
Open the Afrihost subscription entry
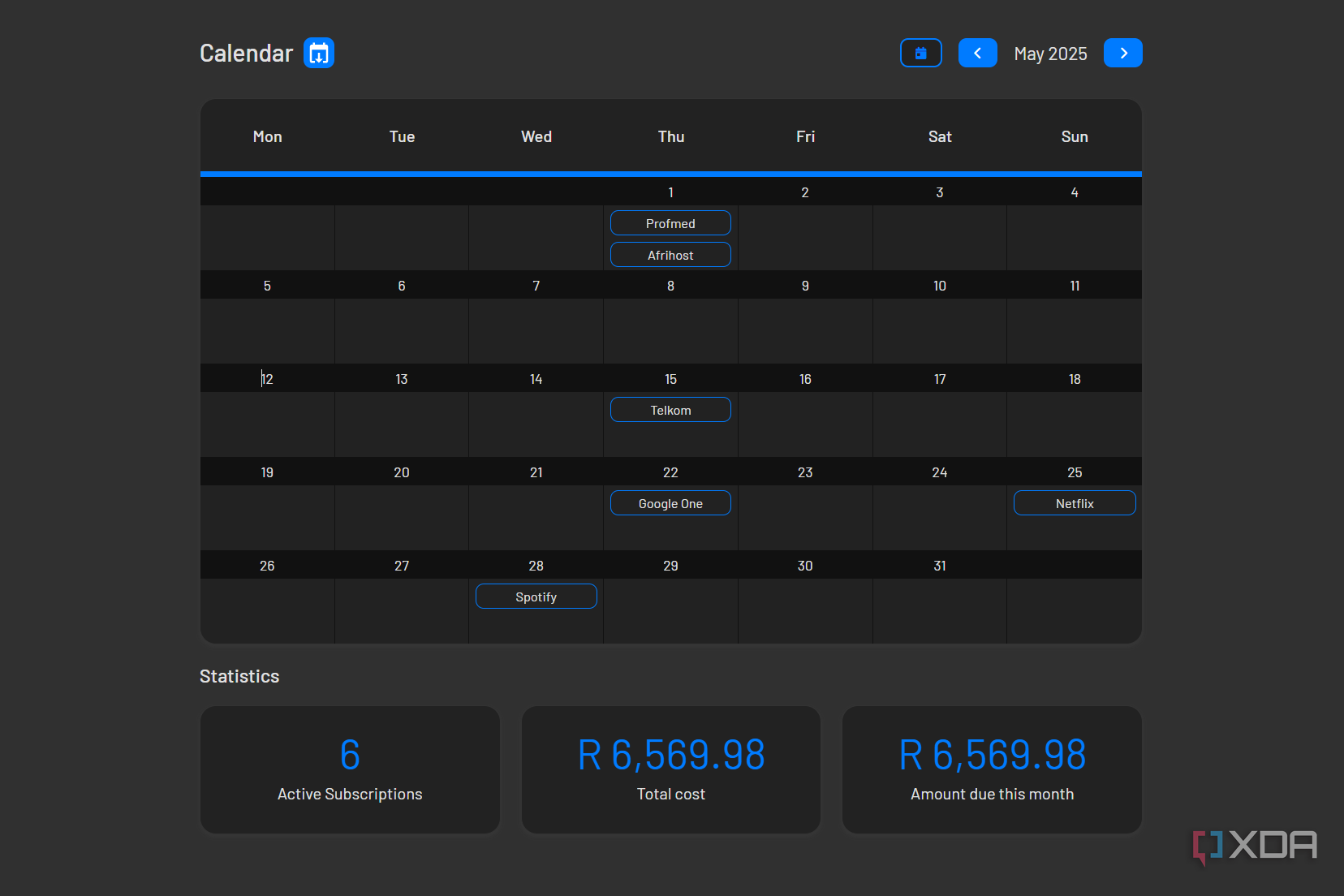(x=670, y=255)
